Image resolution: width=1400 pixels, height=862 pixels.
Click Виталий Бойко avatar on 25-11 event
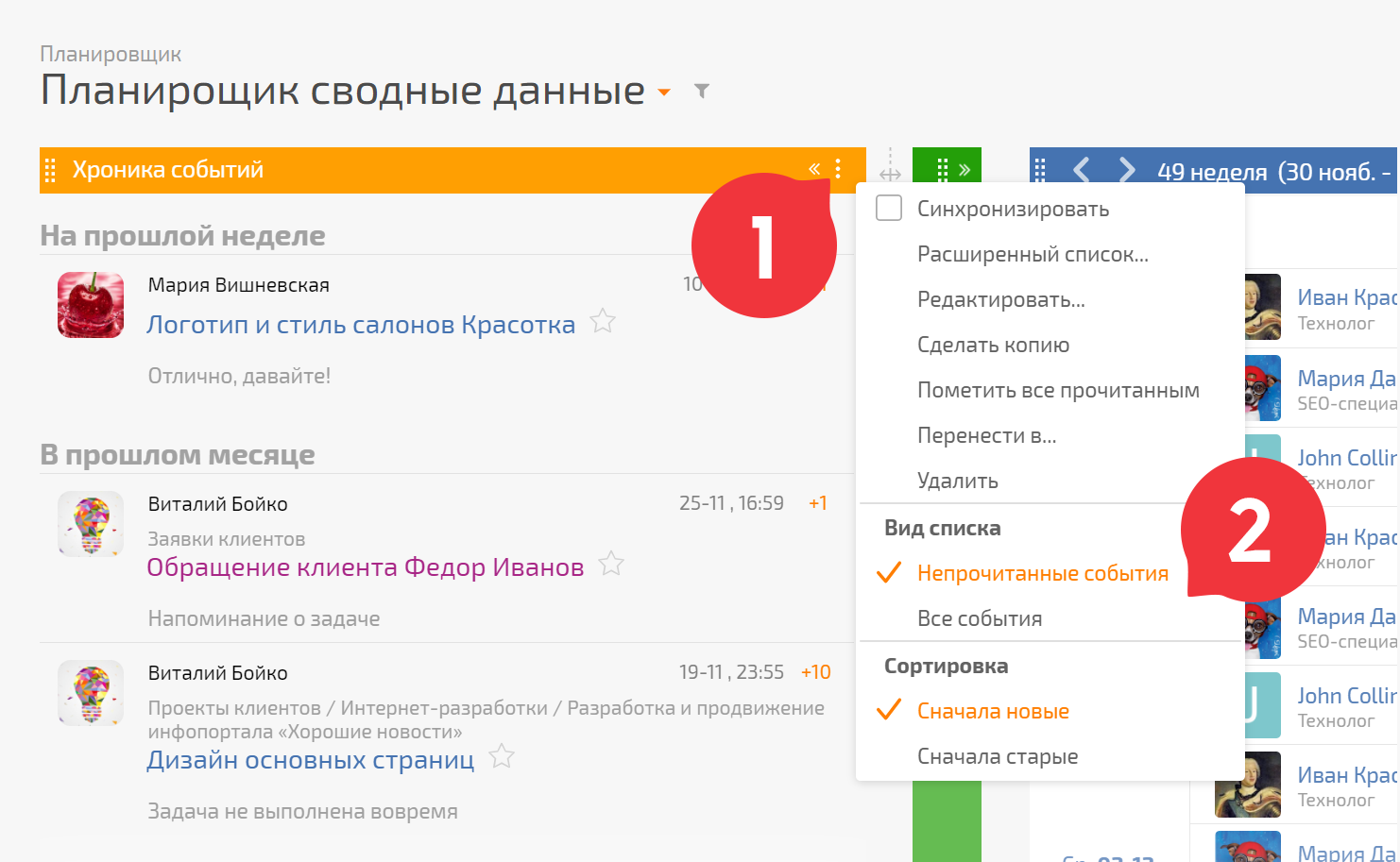[x=91, y=524]
